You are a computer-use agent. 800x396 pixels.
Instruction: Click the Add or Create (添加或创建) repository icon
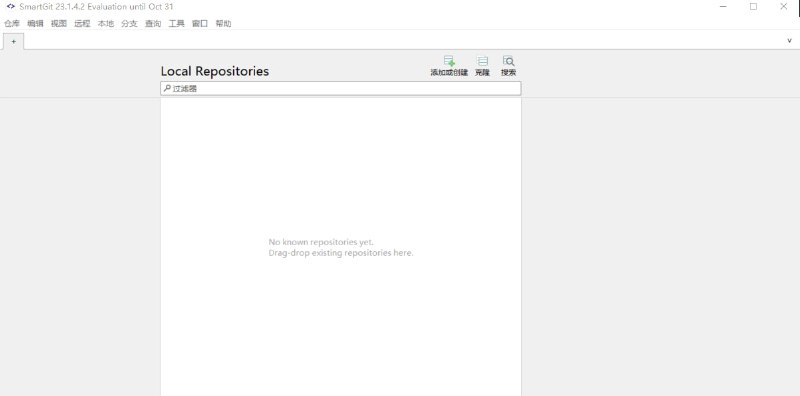(449, 61)
